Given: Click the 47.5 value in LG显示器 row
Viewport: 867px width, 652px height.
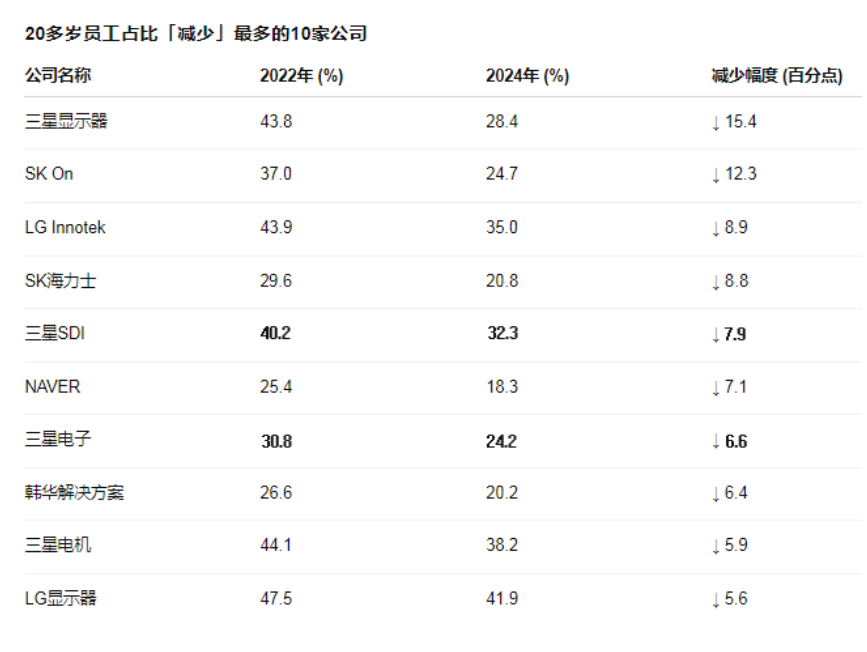Looking at the screenshot, I should pyautogui.click(x=276, y=598).
